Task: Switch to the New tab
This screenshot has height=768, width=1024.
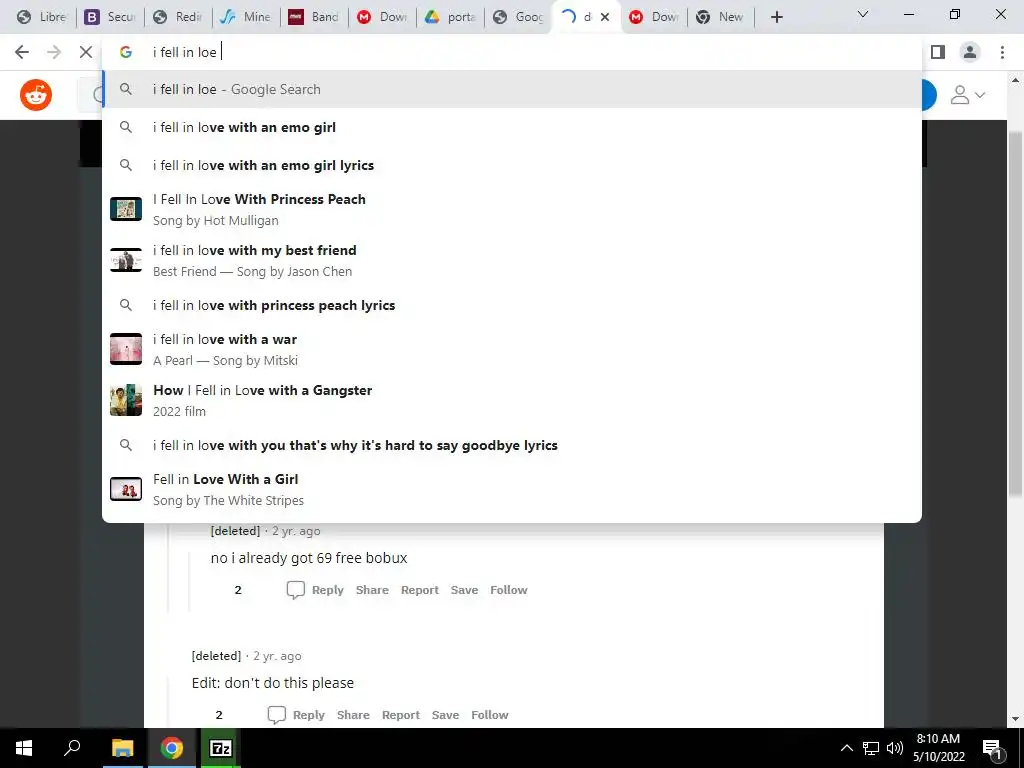Action: pyautogui.click(x=720, y=17)
